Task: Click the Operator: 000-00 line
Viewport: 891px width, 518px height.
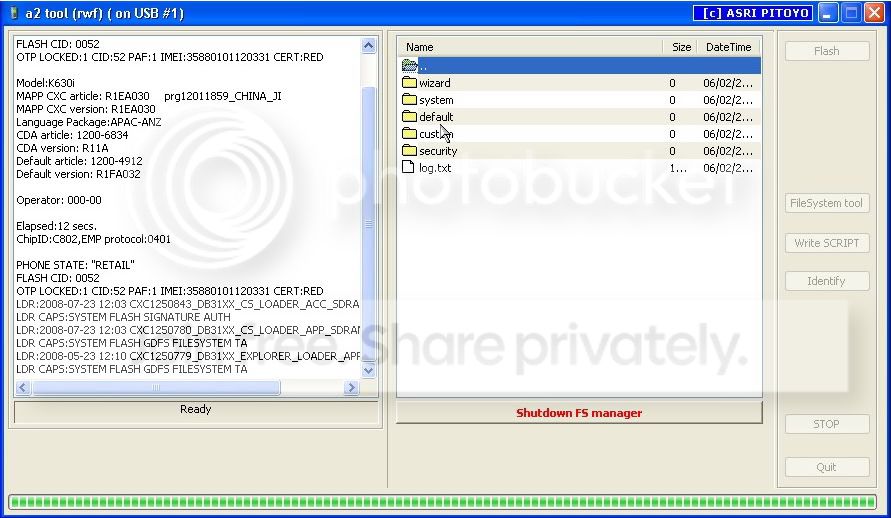Action: 59,200
